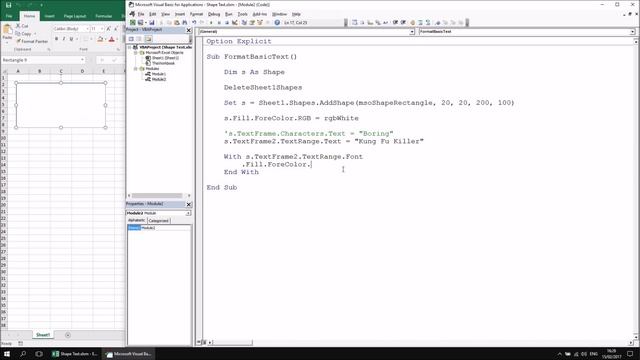Switch to Categorized tab in Properties panel

pyautogui.click(x=158, y=220)
